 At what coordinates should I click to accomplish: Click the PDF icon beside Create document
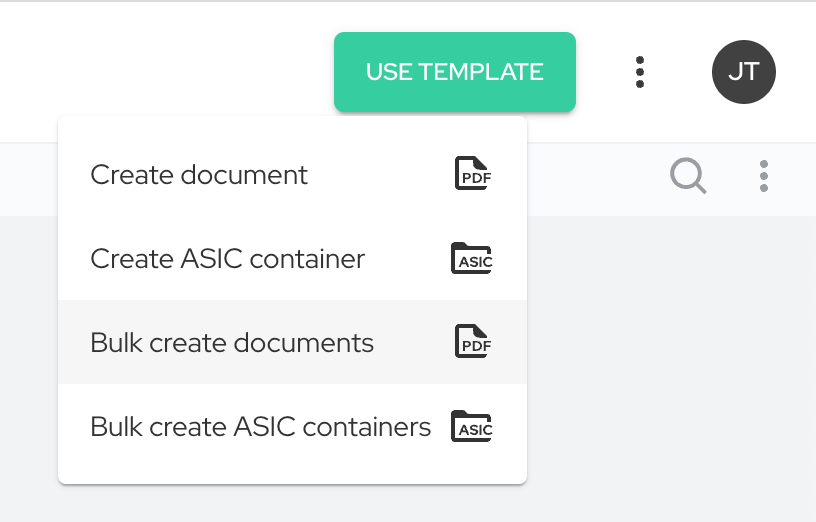[x=473, y=174]
